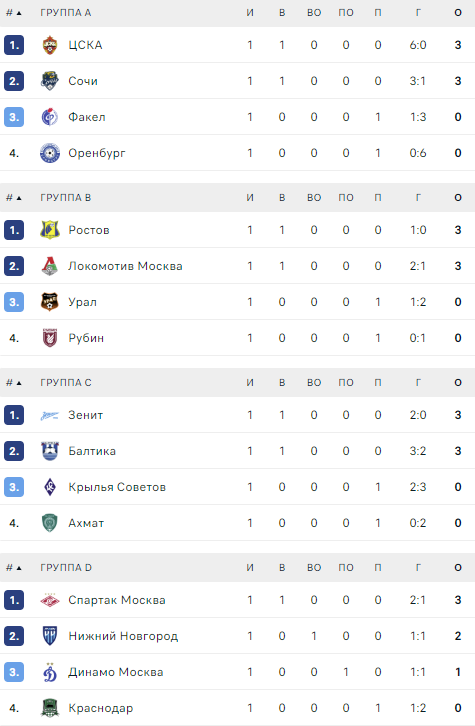Select the Динамо Москва logo
The image size is (475, 726).
pyautogui.click(x=50, y=672)
